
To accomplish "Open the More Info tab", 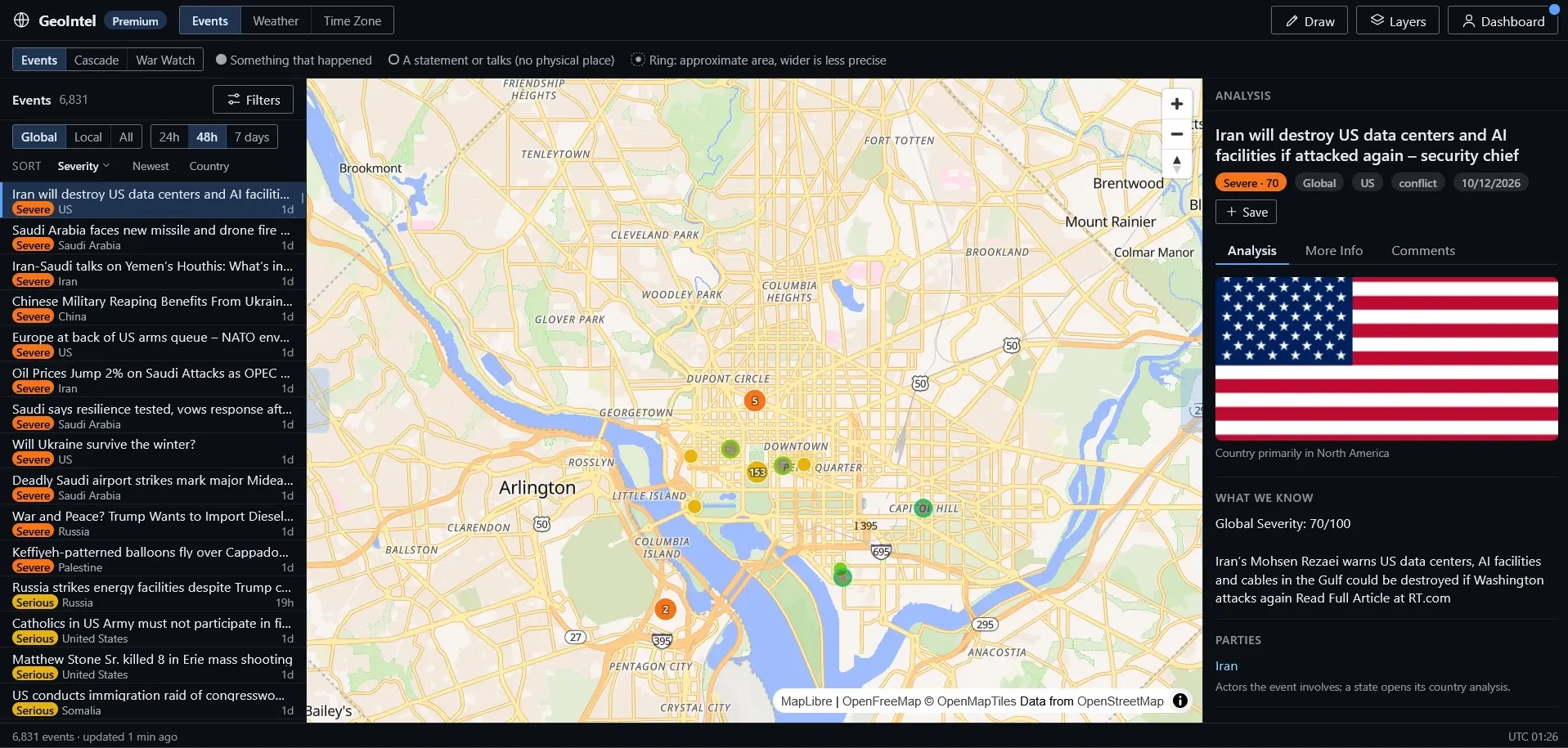I will pyautogui.click(x=1334, y=251).
